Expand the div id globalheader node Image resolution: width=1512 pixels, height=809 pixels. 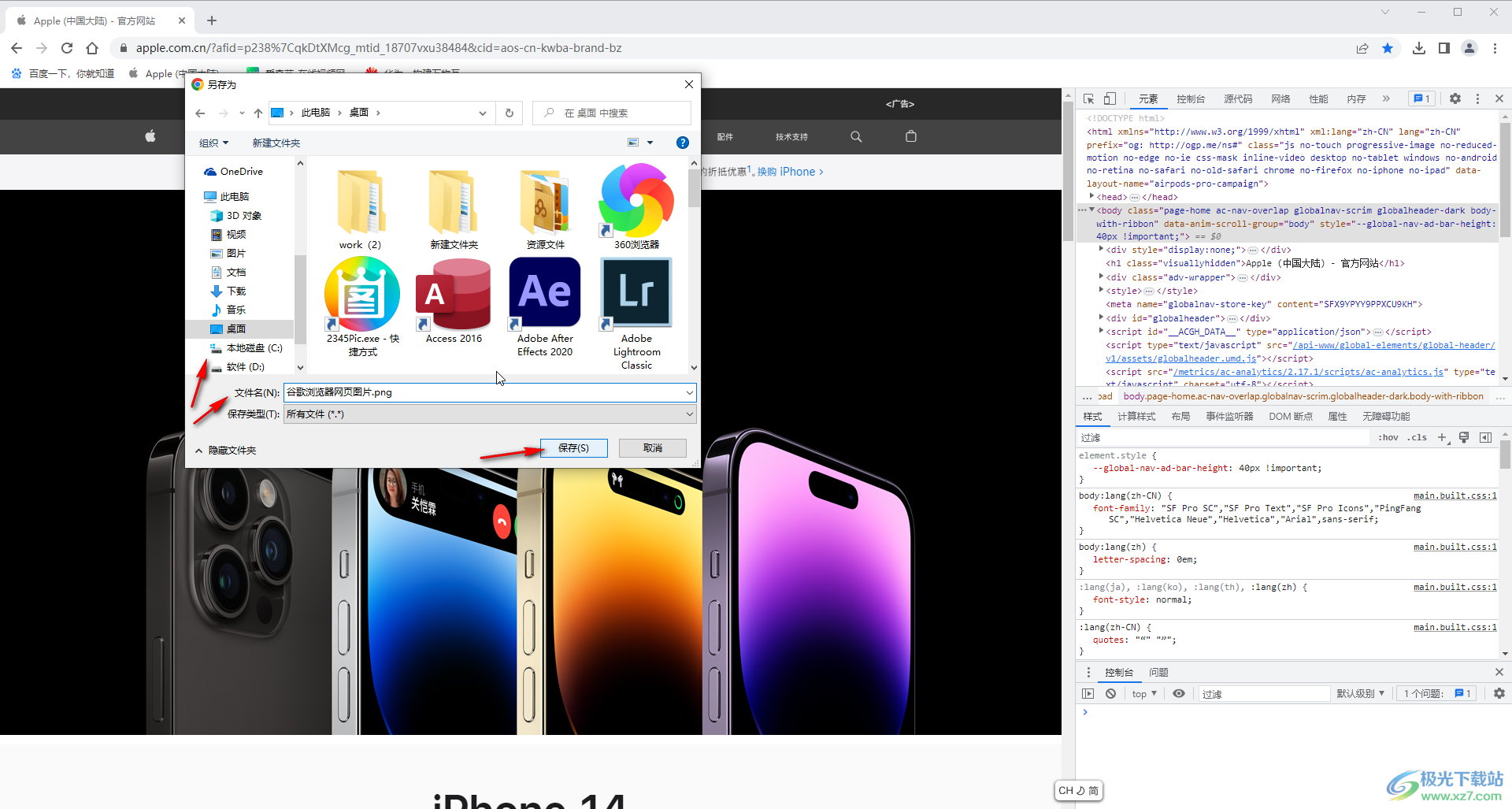point(1101,317)
